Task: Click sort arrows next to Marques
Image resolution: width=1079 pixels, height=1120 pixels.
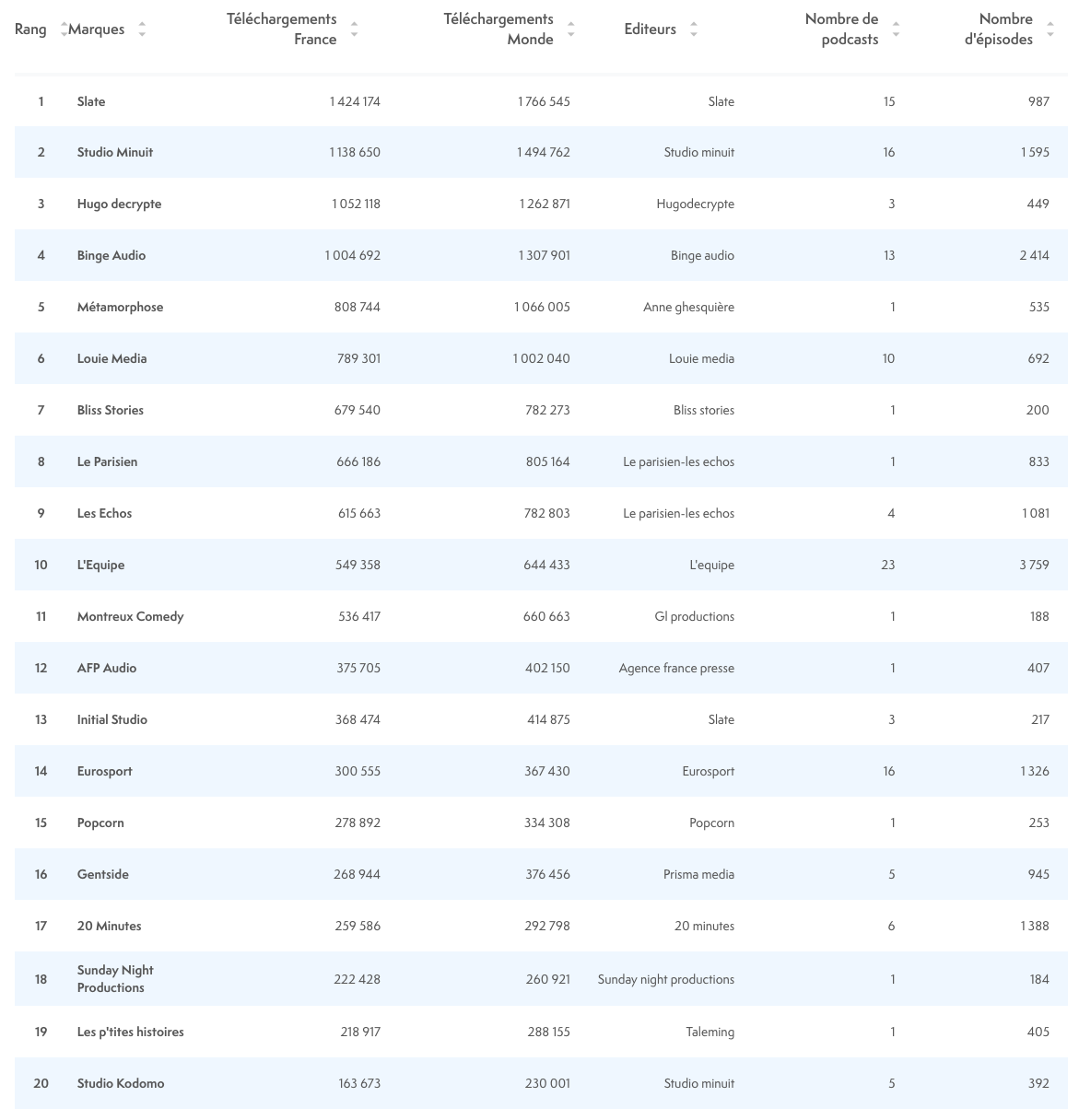Action: click(x=142, y=29)
